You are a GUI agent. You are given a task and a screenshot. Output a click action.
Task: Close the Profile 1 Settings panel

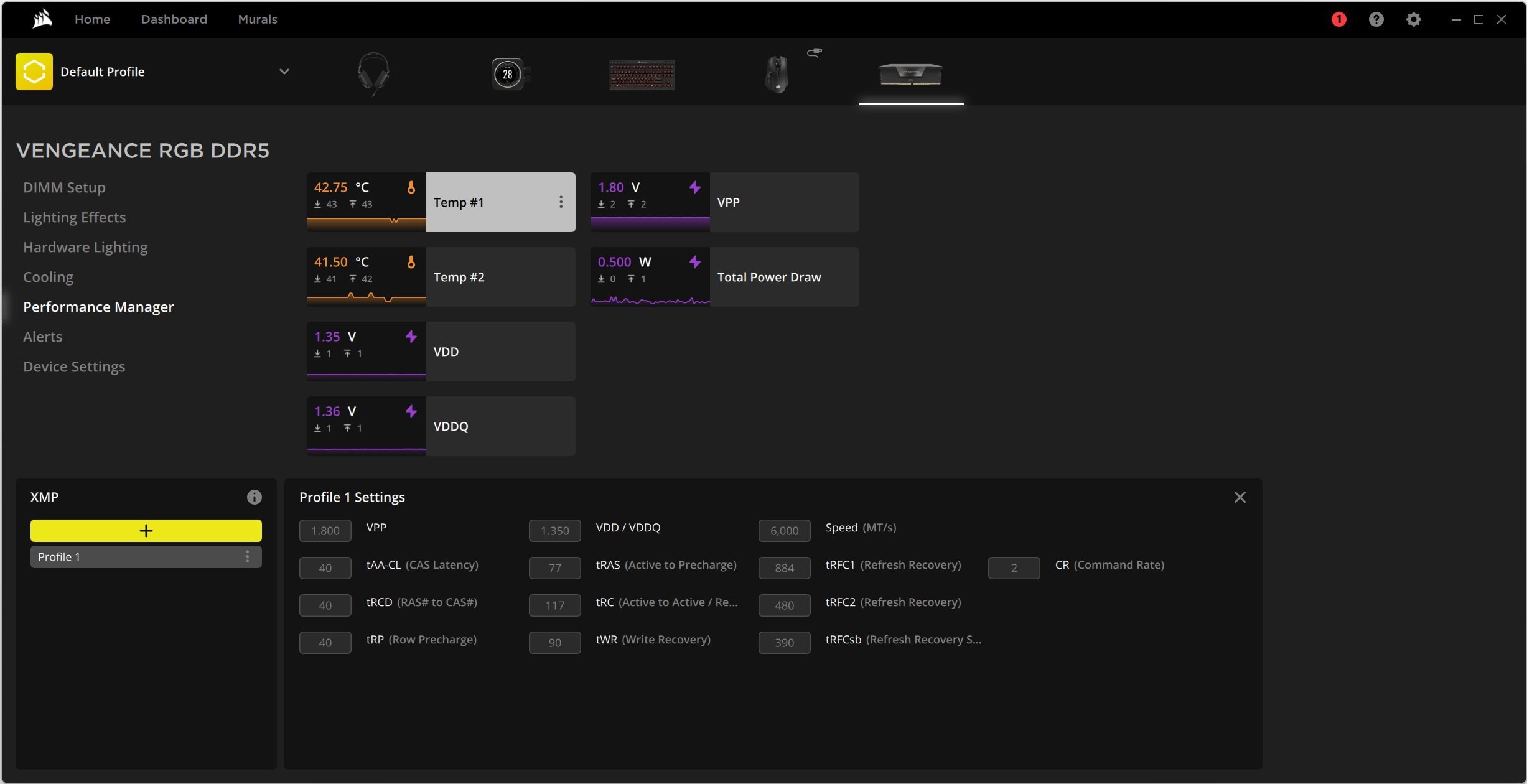click(1240, 497)
